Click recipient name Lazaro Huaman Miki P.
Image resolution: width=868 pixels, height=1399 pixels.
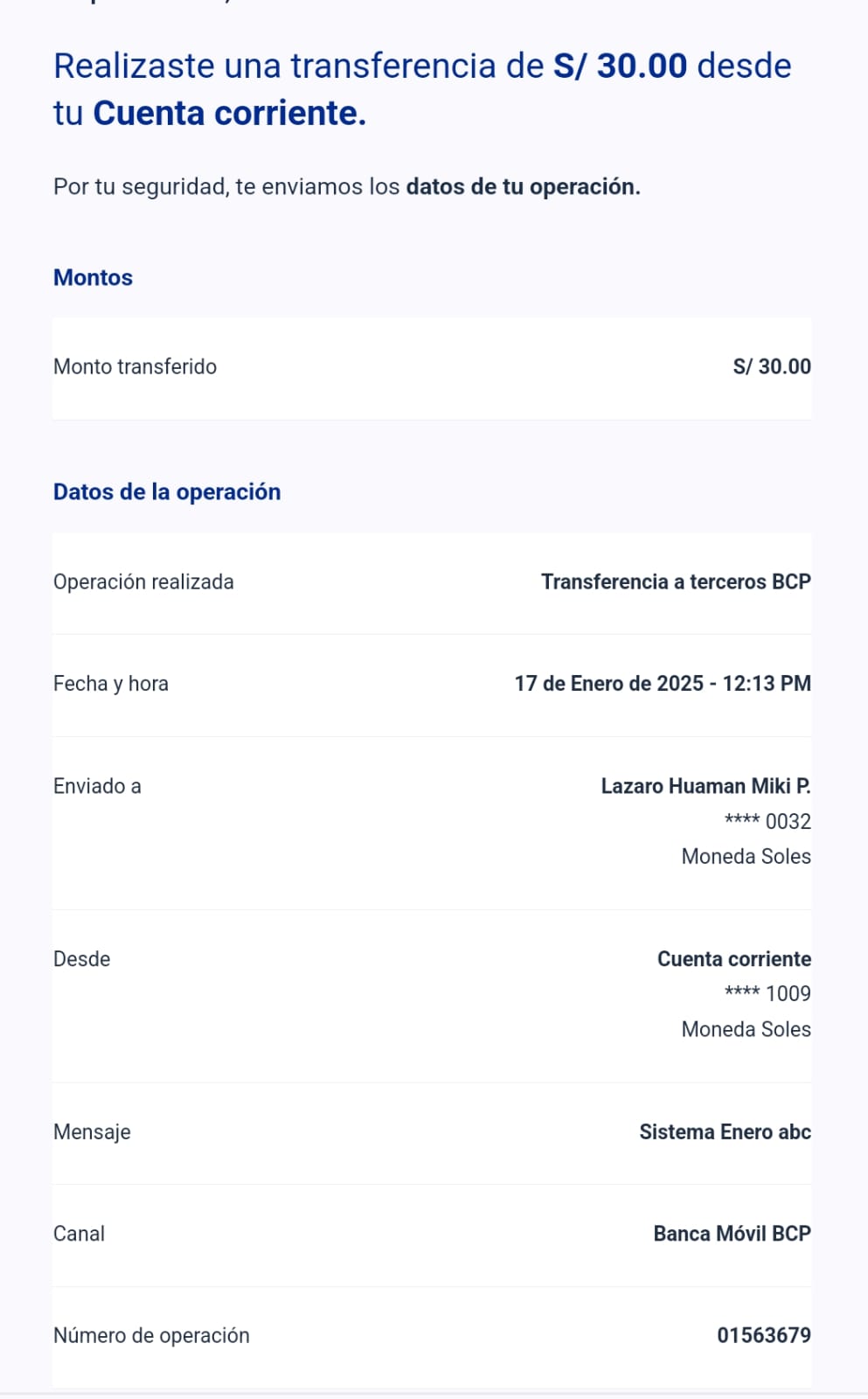[x=705, y=786]
